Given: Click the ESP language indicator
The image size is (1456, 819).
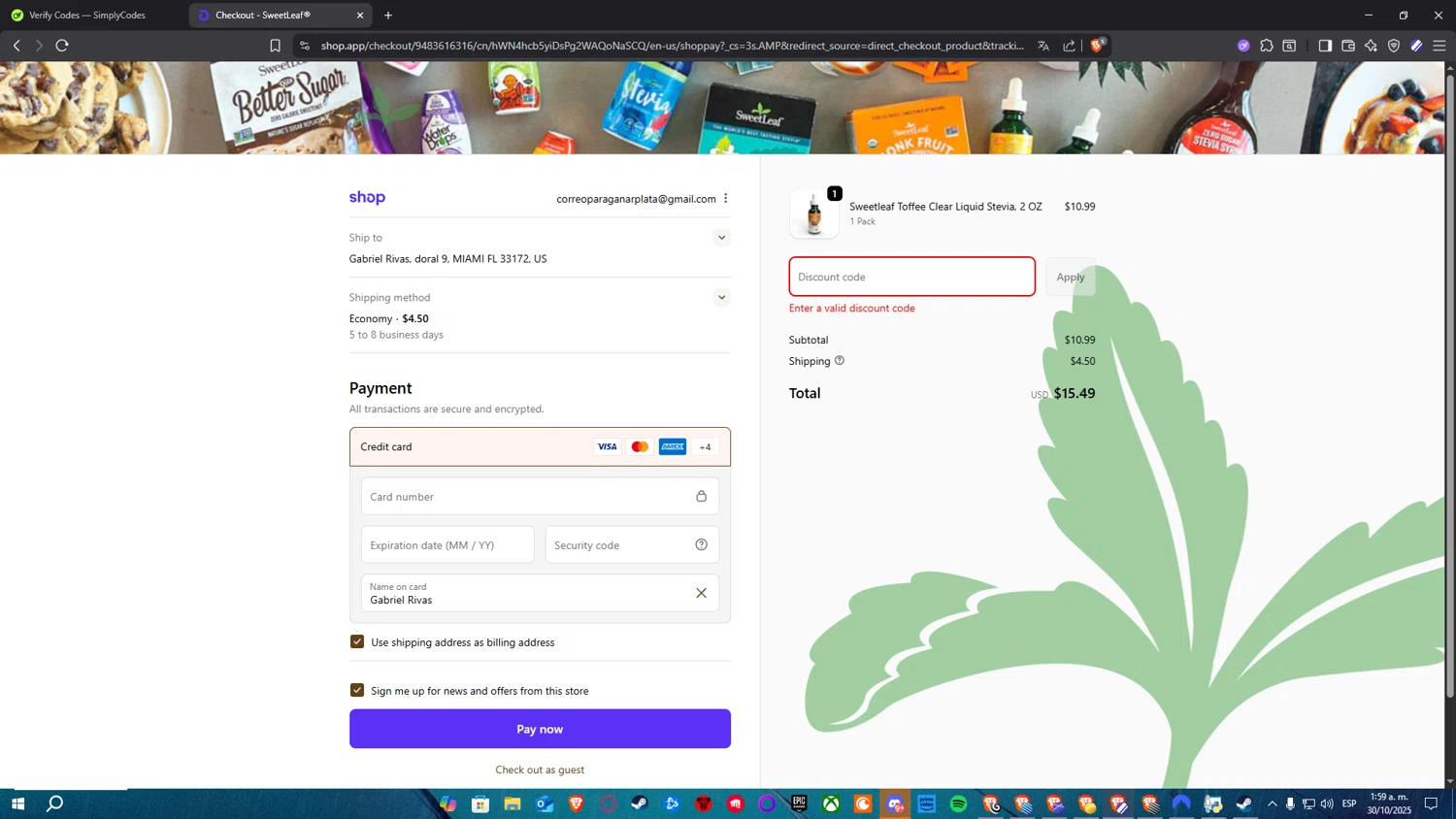Looking at the screenshot, I should [x=1349, y=803].
